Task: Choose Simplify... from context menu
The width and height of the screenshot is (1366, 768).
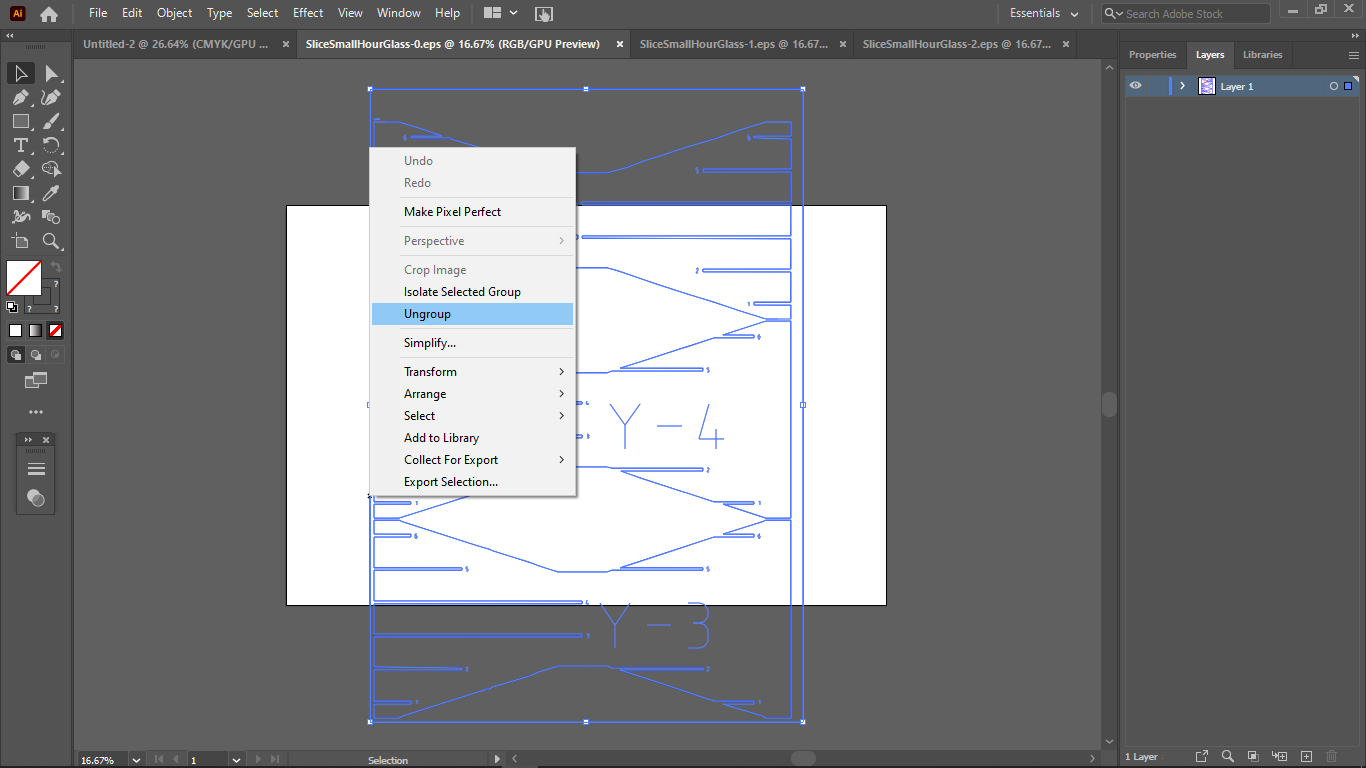Action: click(x=472, y=343)
